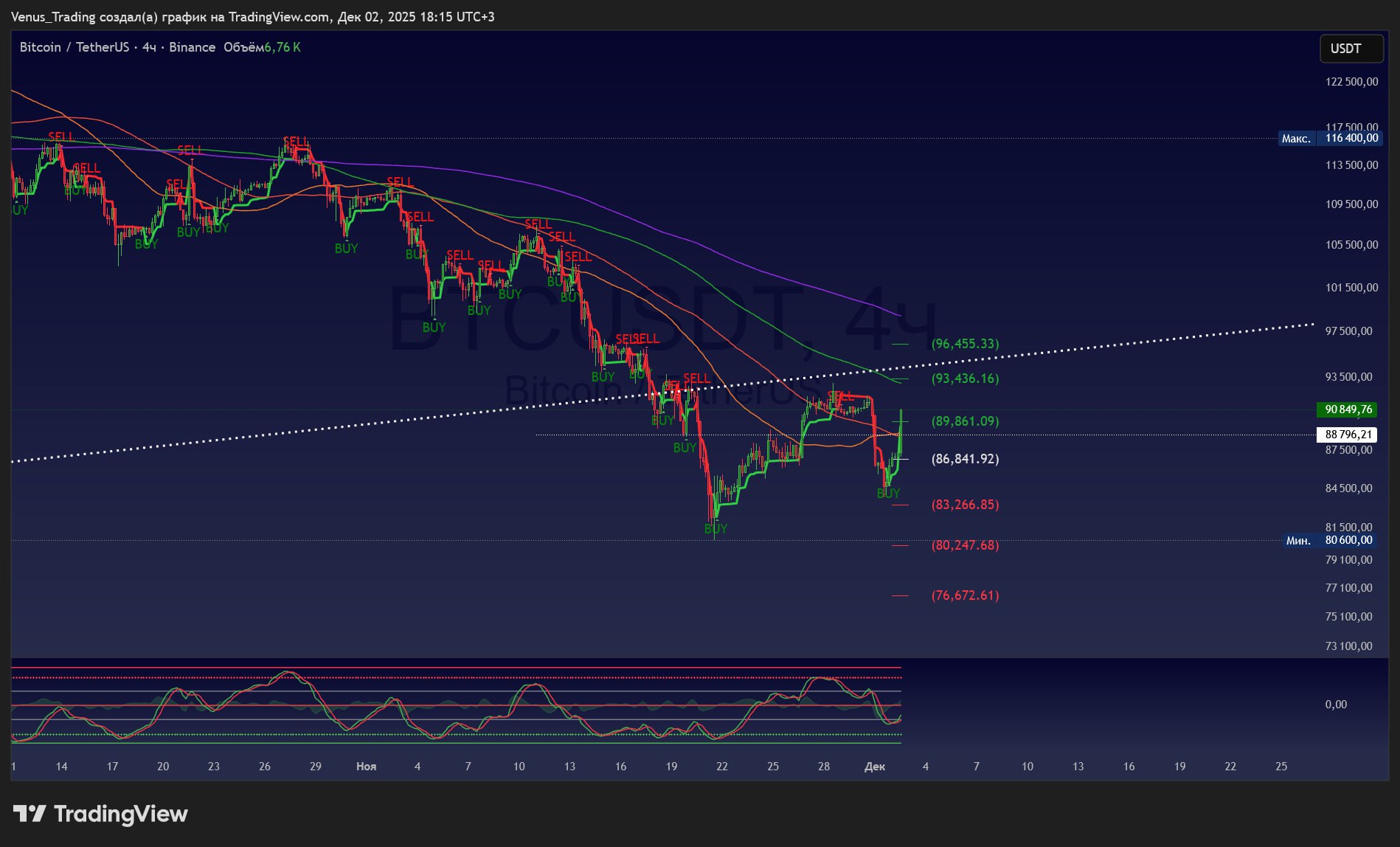Viewport: 1400px width, 847px height.
Task: Click the Мин. 80 600,00 low marker
Action: [1329, 540]
